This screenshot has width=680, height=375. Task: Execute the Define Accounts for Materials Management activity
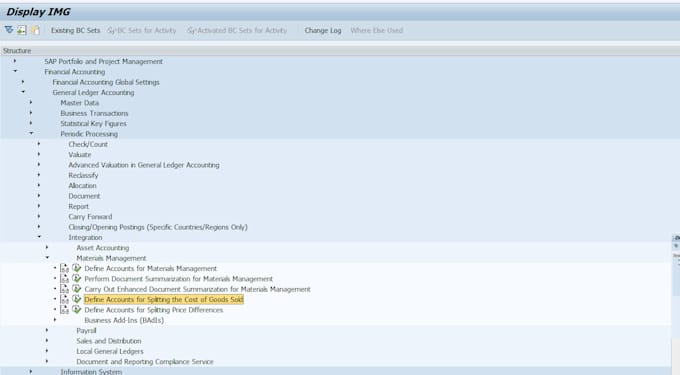tap(77, 268)
